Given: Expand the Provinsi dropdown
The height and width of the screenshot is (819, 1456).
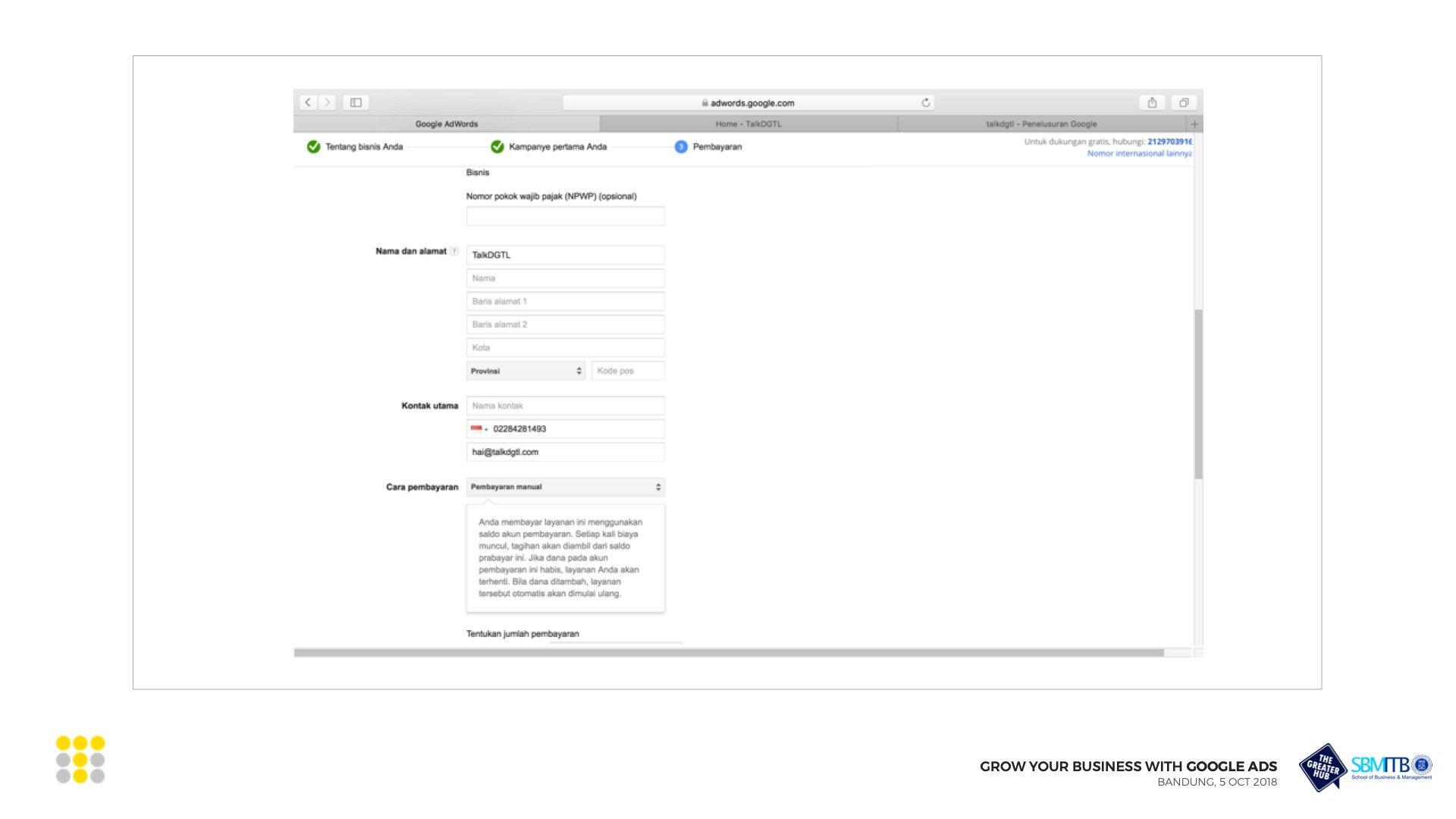Looking at the screenshot, I should click(526, 371).
